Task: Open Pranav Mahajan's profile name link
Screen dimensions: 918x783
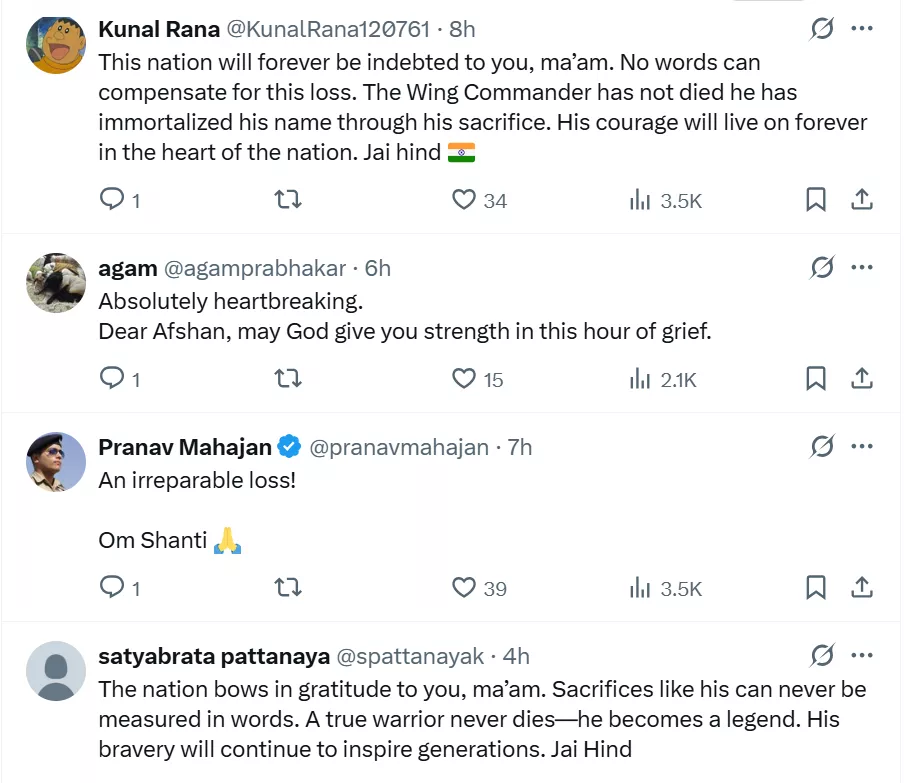Action: [x=186, y=447]
